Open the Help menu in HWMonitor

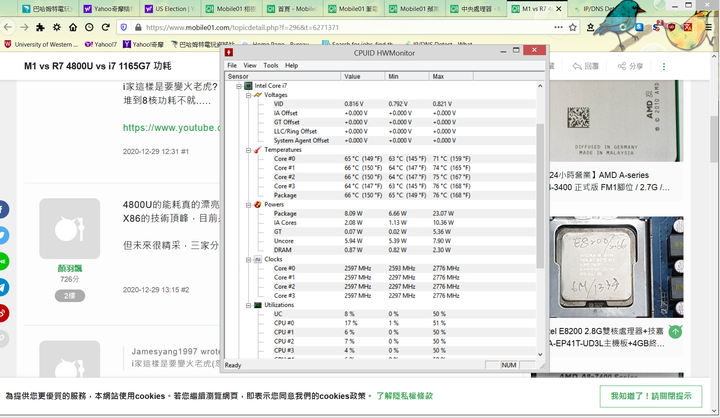point(291,66)
